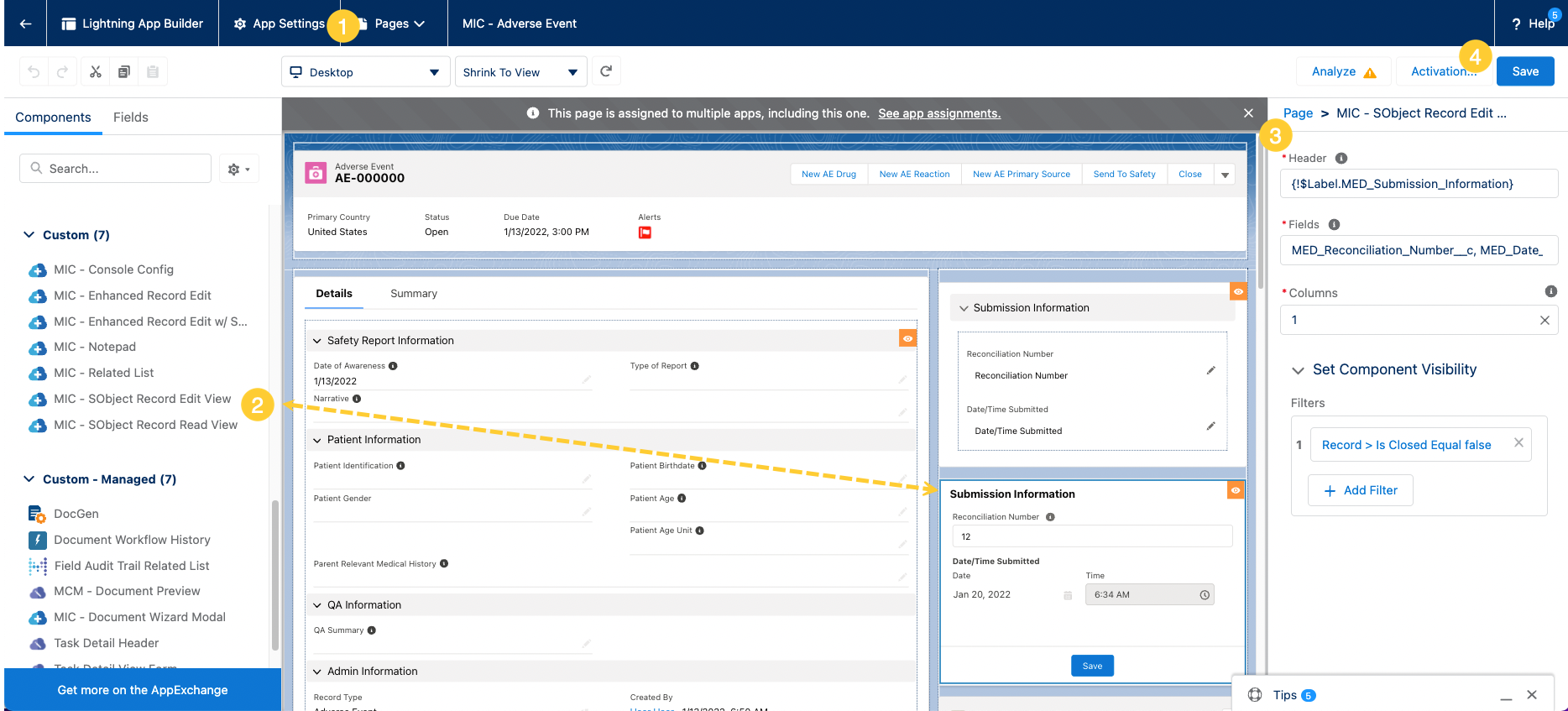Click the back arrow icon

pos(26,24)
